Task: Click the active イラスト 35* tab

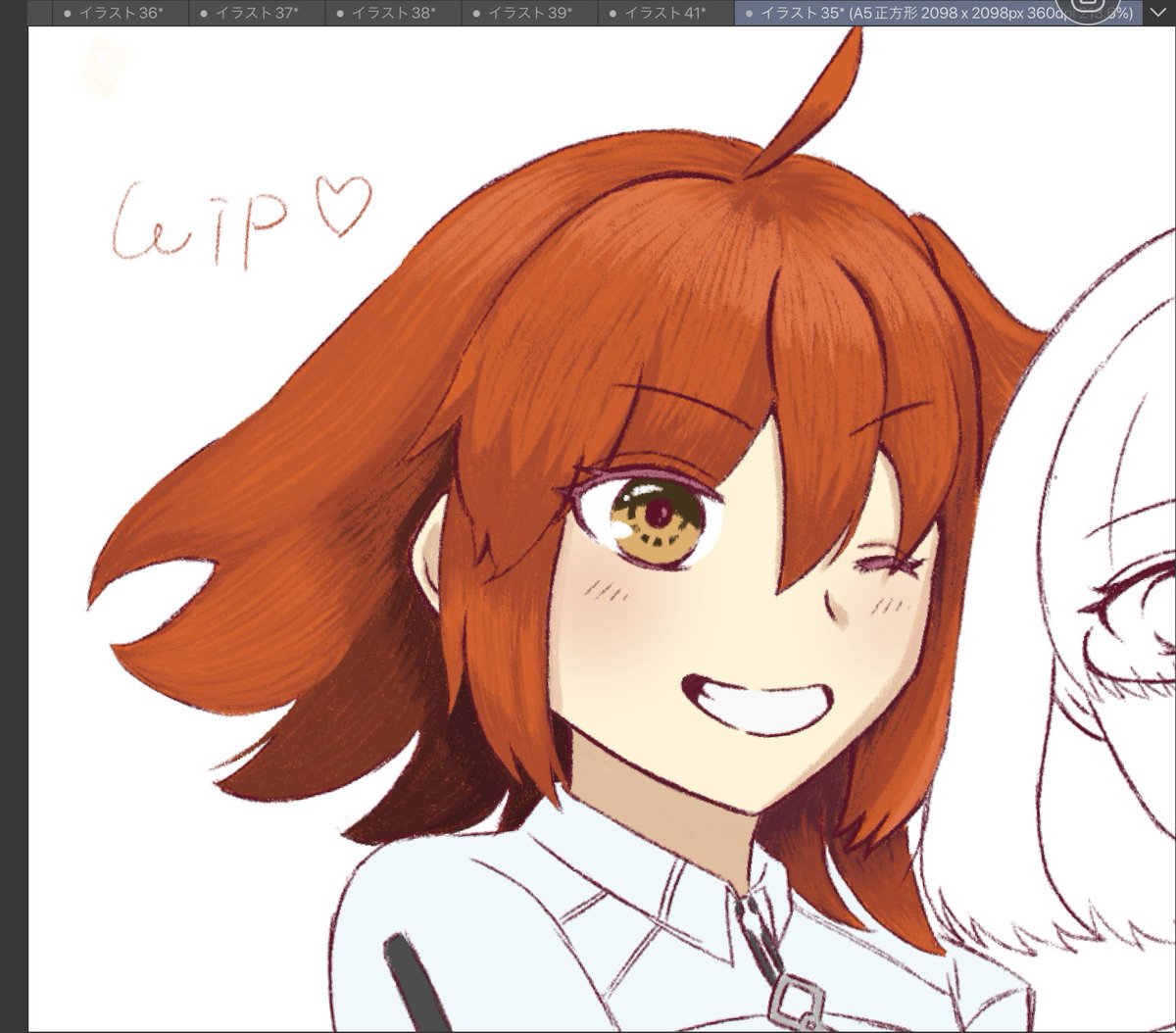Action: (938, 13)
